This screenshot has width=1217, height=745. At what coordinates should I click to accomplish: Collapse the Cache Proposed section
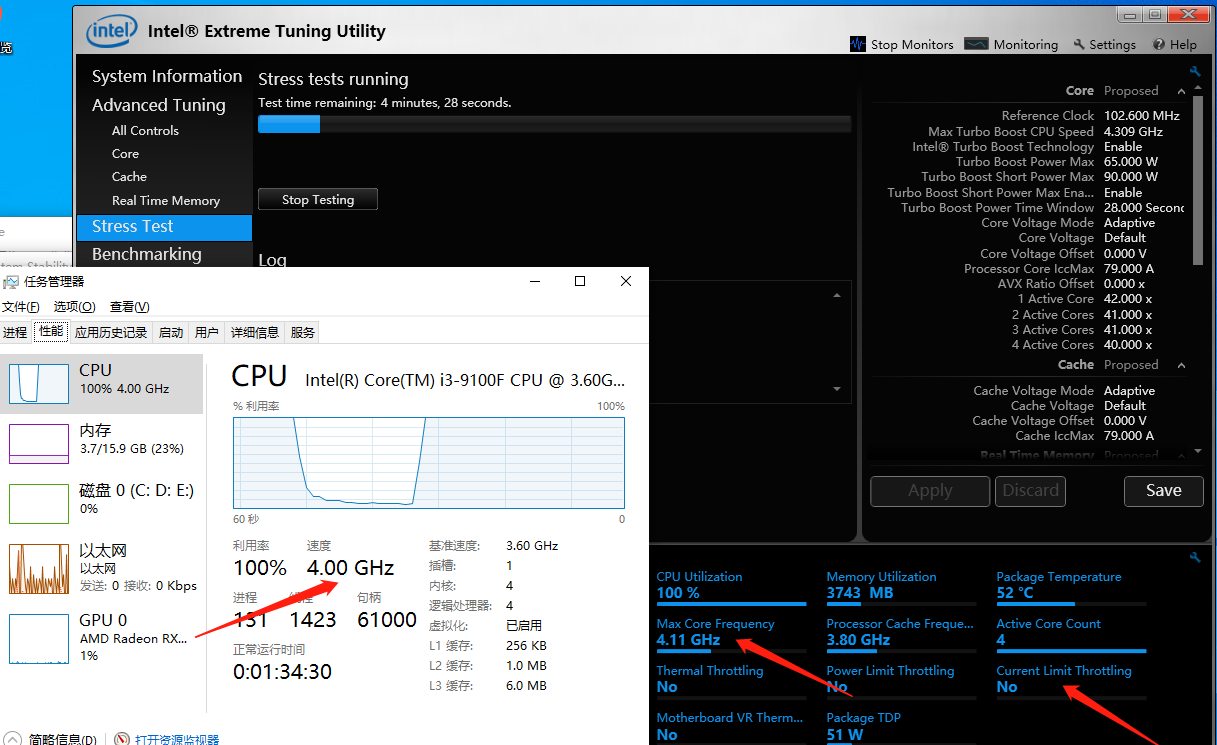(x=1181, y=365)
